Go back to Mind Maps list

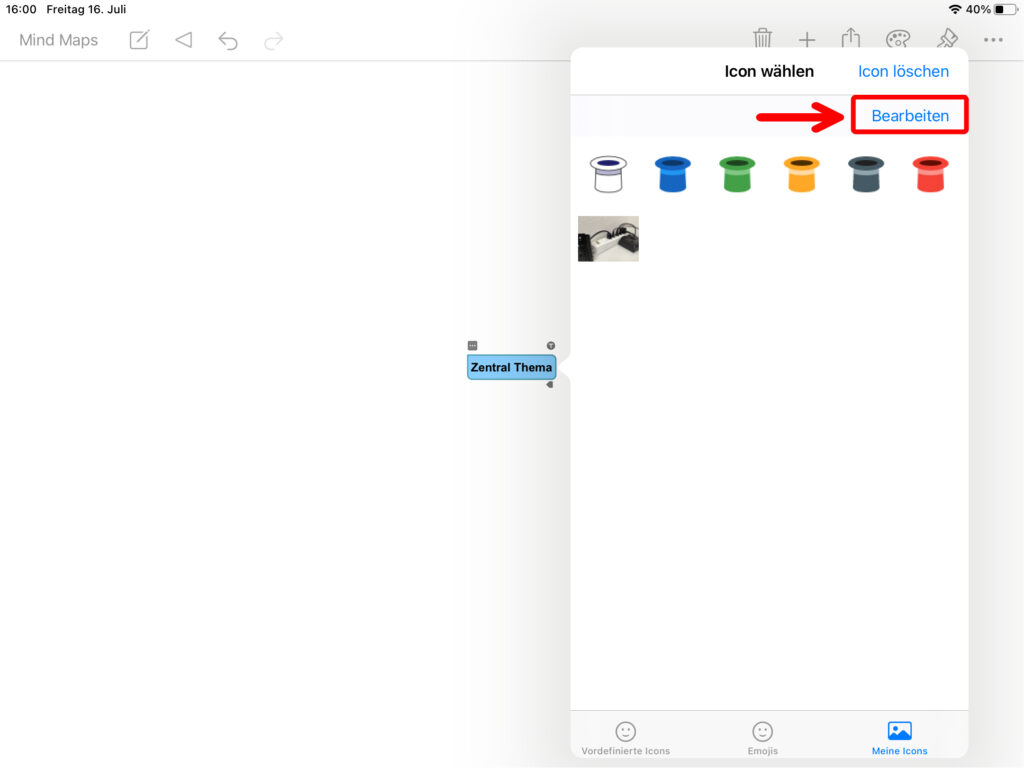[x=58, y=40]
